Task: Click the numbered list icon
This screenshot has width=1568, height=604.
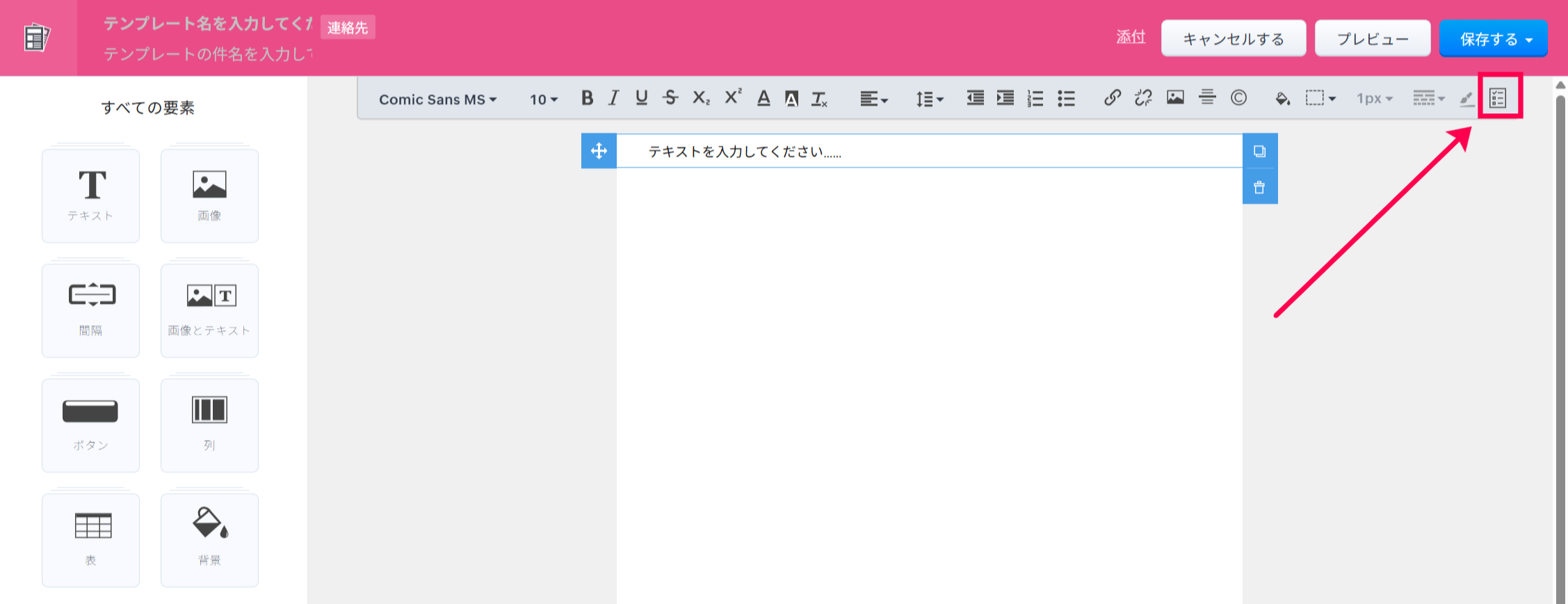Action: pos(1035,98)
